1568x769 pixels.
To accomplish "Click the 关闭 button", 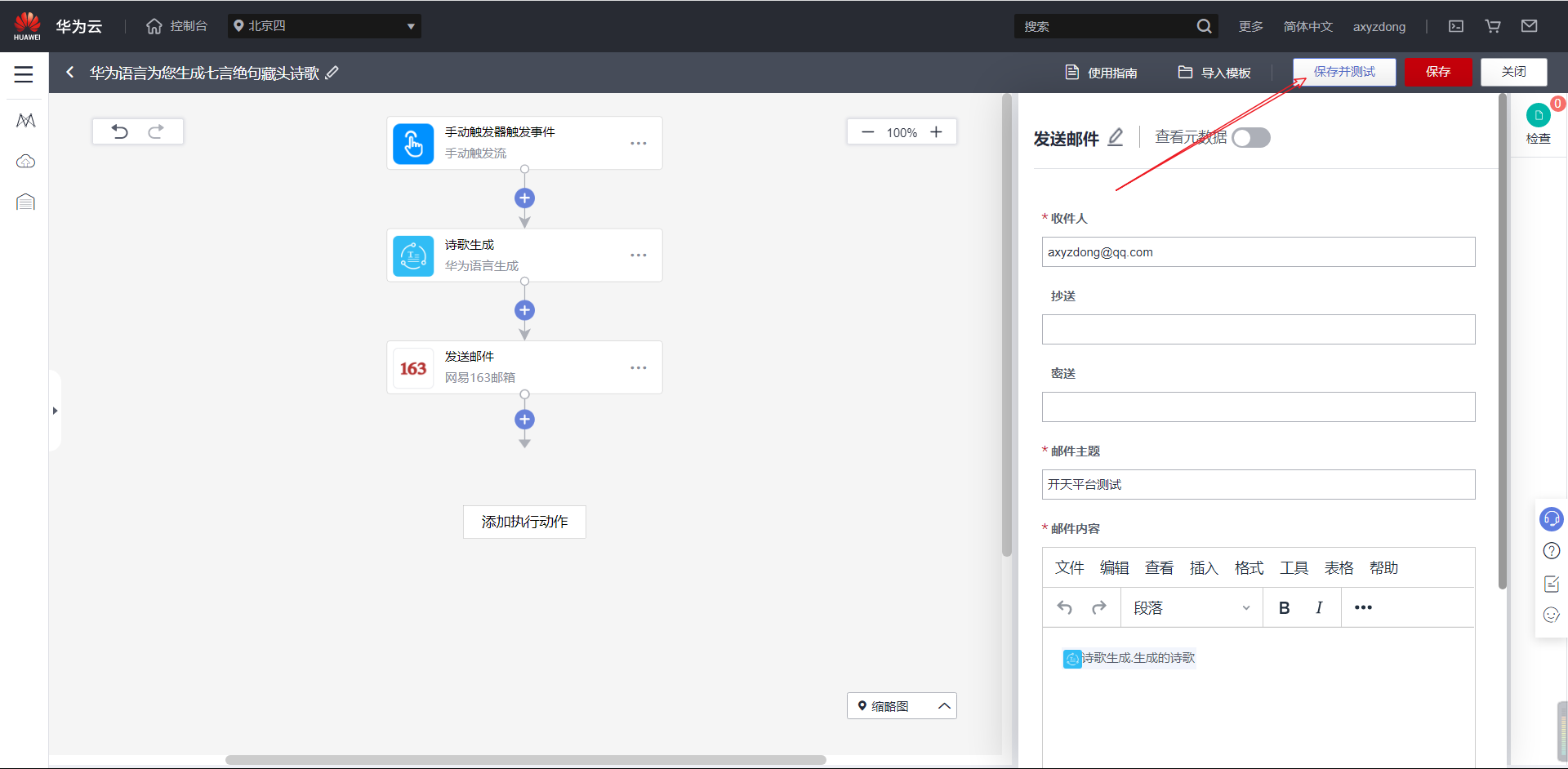I will 1514,72.
